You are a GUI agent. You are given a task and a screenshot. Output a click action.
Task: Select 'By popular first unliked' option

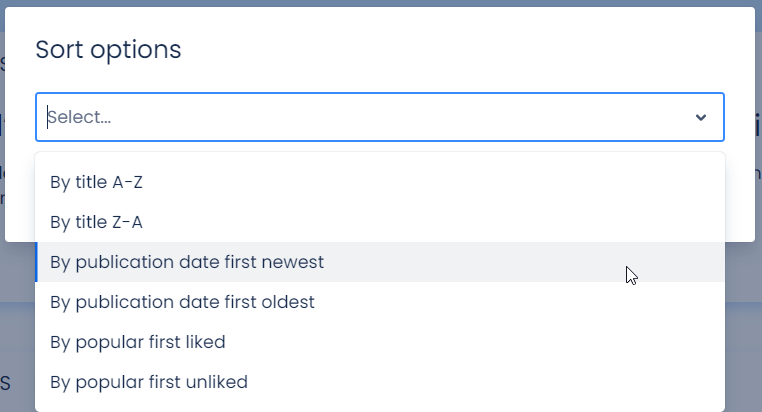click(x=149, y=382)
